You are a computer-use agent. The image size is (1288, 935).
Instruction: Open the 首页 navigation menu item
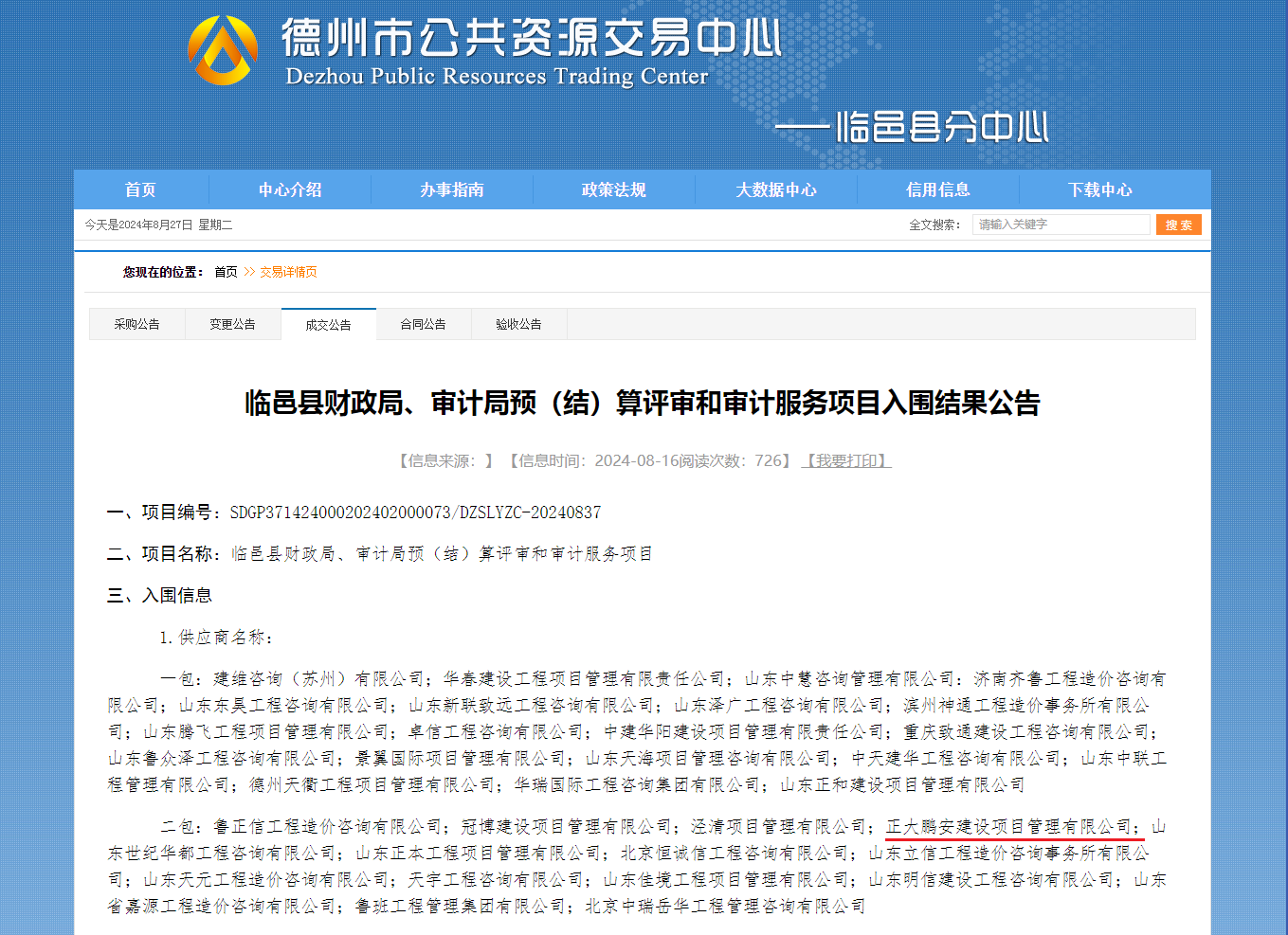(140, 189)
